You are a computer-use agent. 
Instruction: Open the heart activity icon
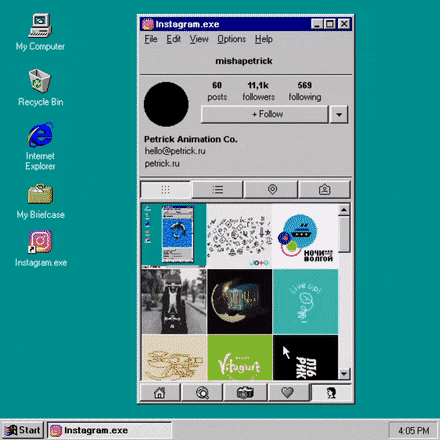(287, 393)
